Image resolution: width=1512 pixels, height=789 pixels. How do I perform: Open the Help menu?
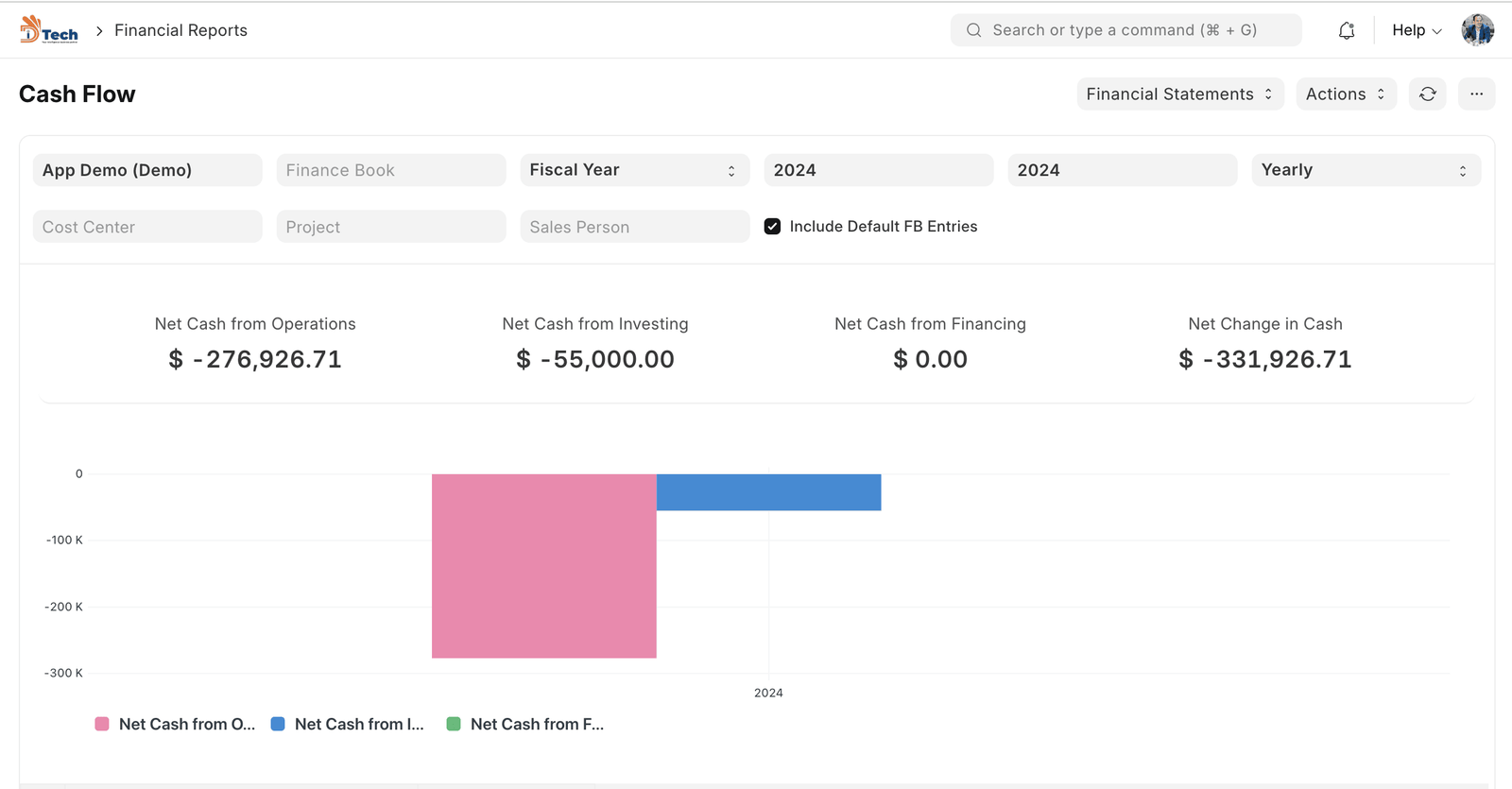point(1416,30)
